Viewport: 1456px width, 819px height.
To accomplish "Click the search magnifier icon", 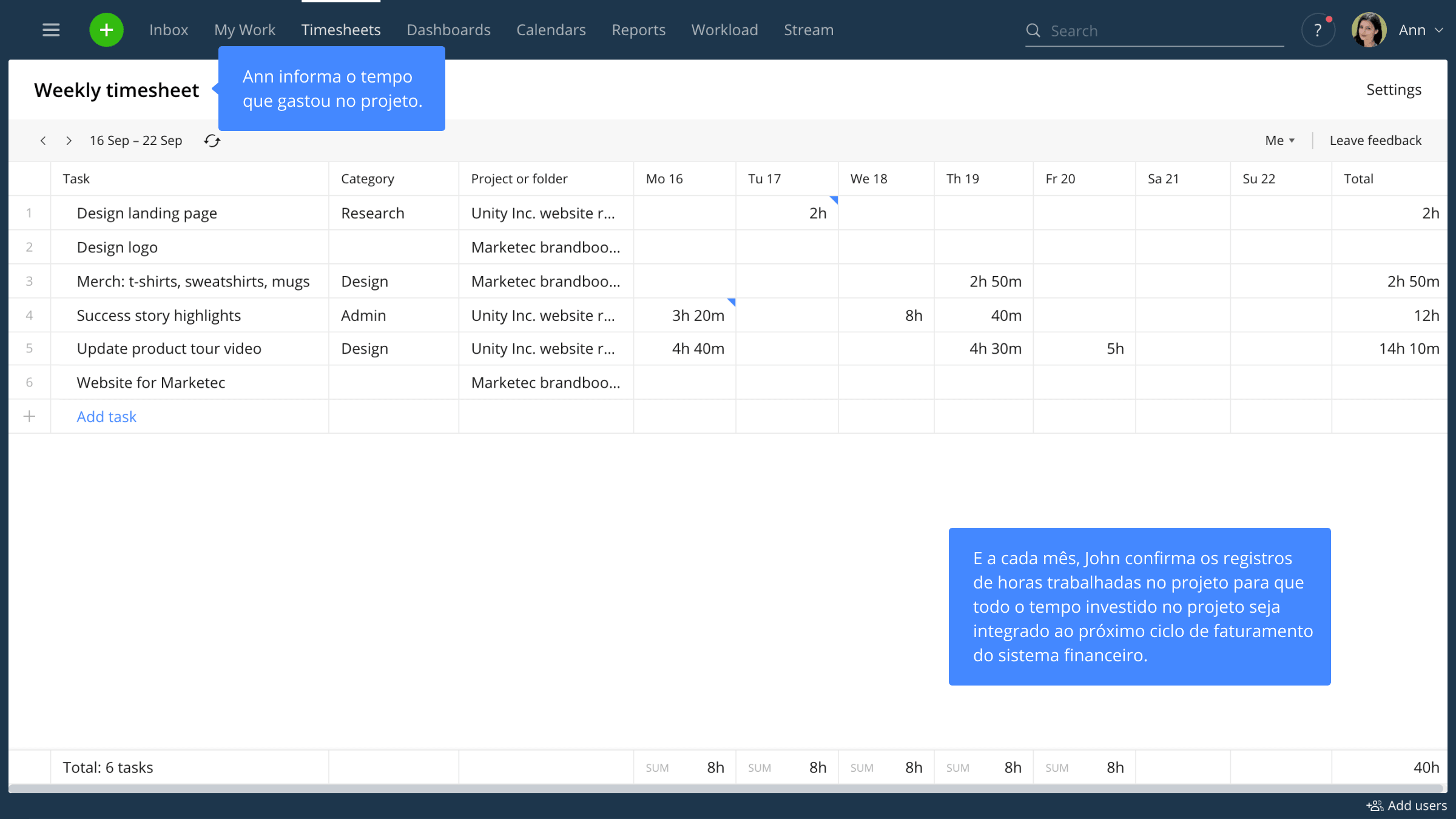I will 1033,30.
